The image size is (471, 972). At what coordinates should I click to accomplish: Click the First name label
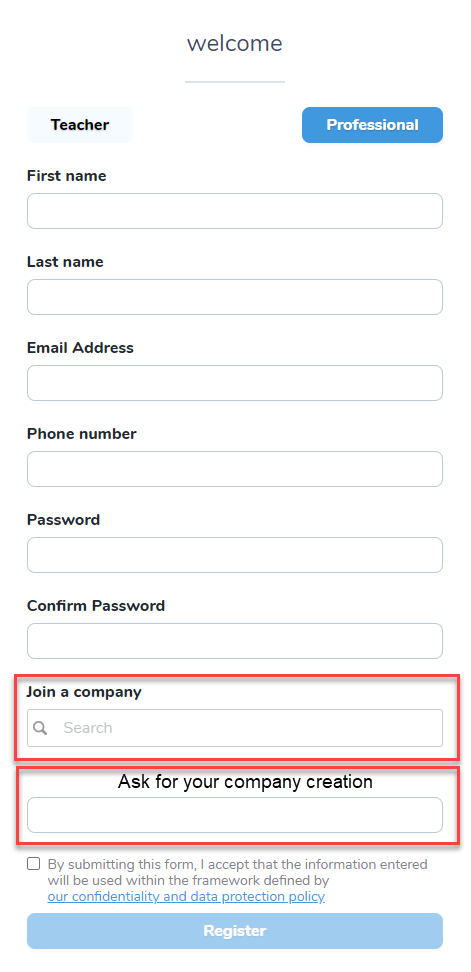(x=66, y=176)
